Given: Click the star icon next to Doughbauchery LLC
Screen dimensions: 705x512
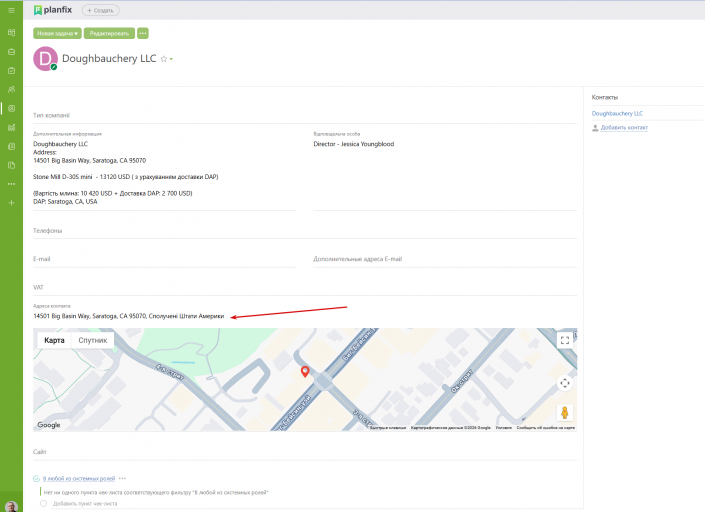Looking at the screenshot, I should [x=164, y=59].
